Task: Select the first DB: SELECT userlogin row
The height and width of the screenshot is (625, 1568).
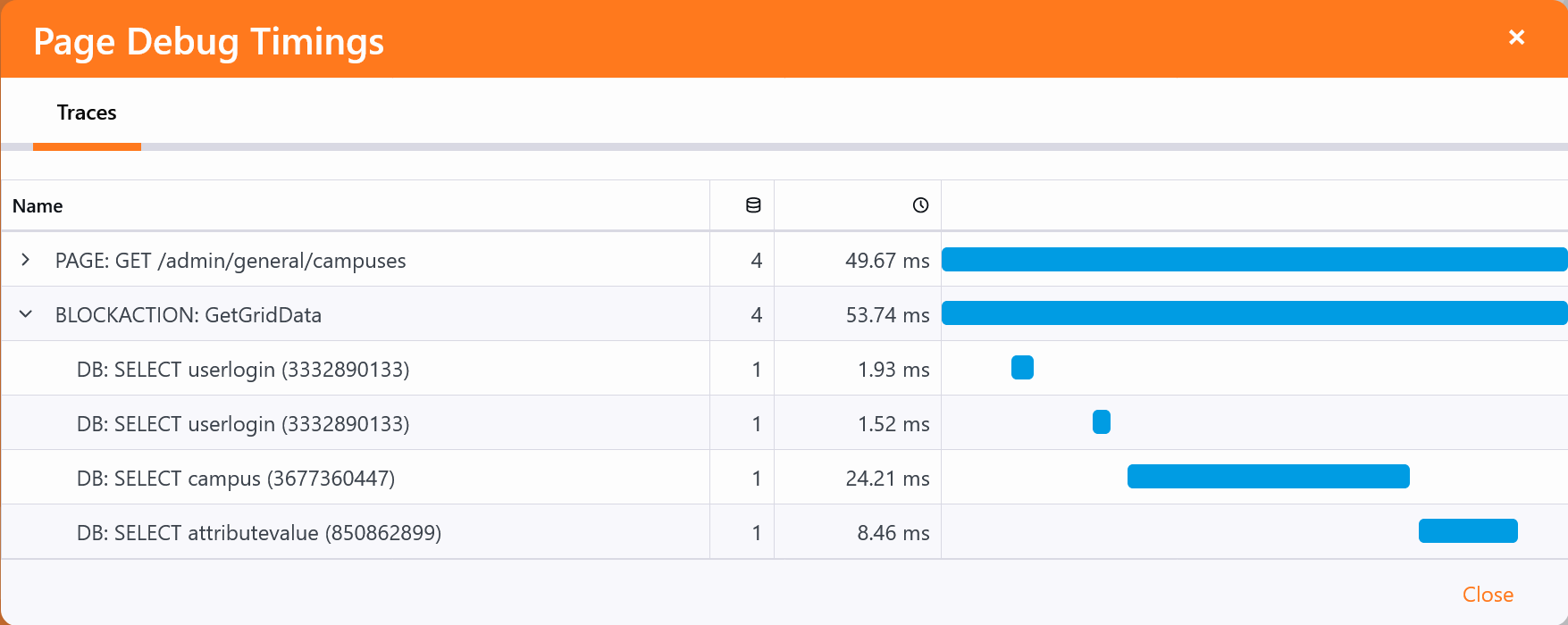Action: click(243, 370)
